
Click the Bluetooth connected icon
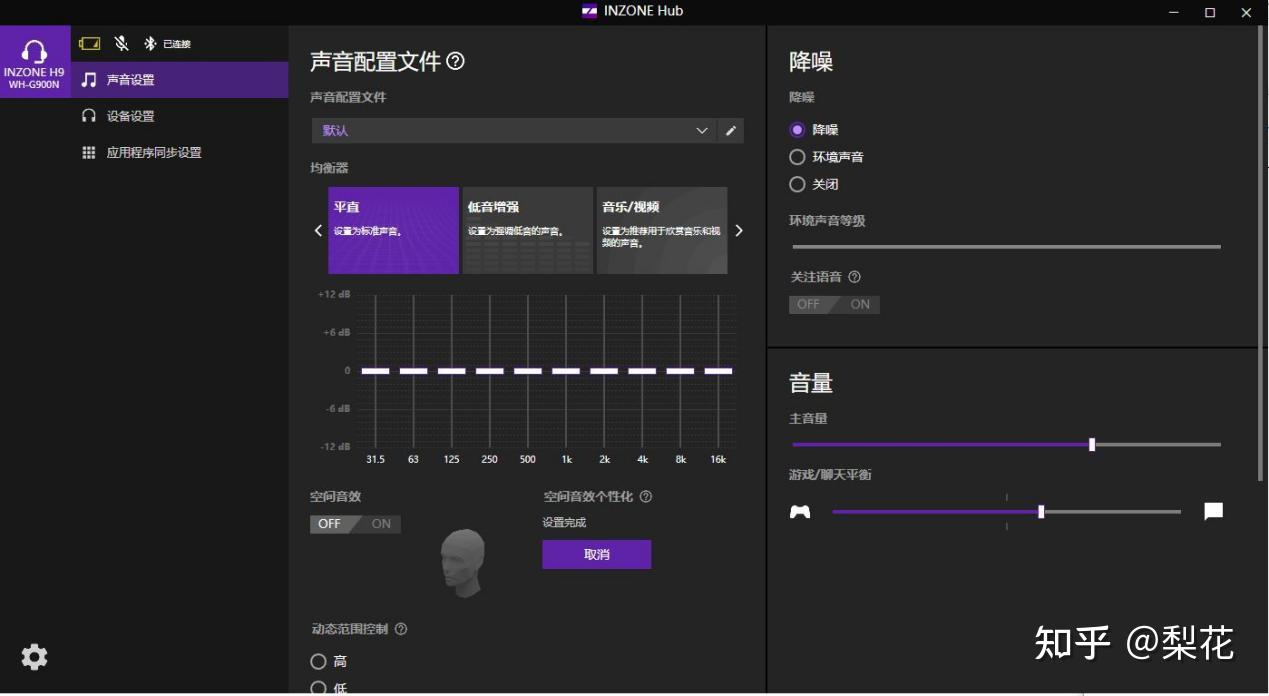[151, 43]
